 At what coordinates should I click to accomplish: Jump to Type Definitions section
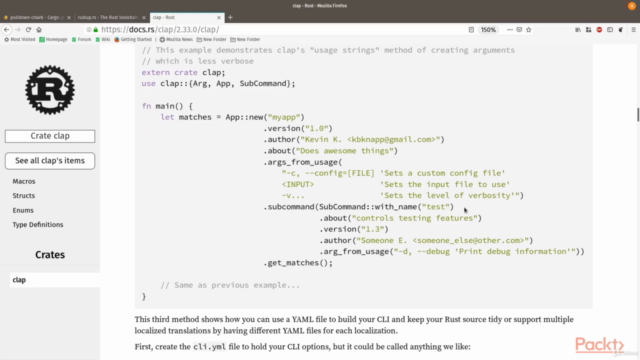(x=38, y=224)
